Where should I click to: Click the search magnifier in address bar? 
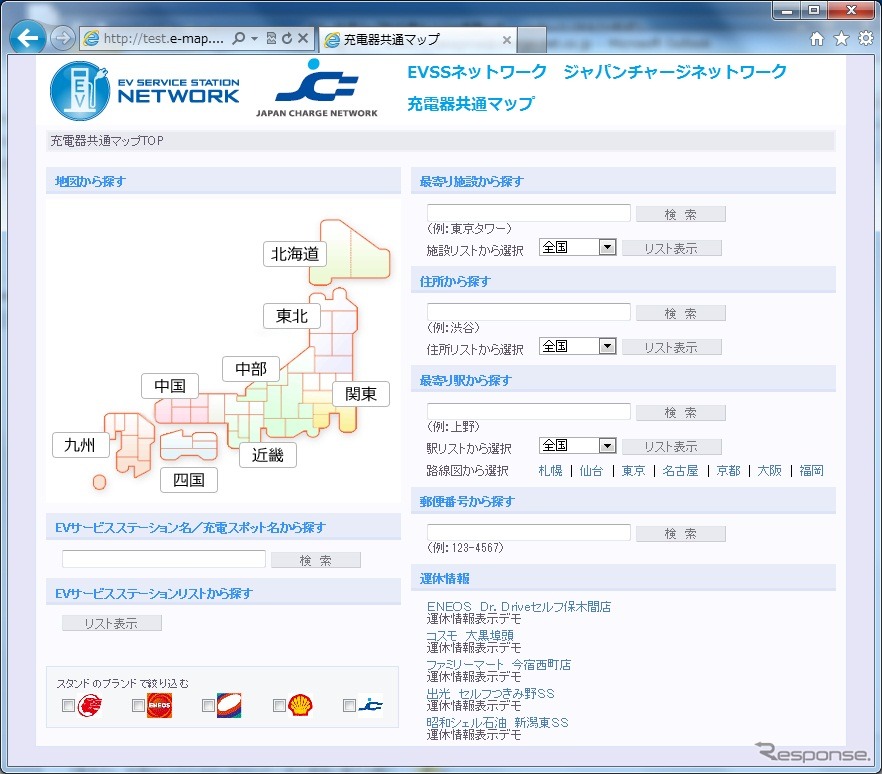[x=239, y=39]
